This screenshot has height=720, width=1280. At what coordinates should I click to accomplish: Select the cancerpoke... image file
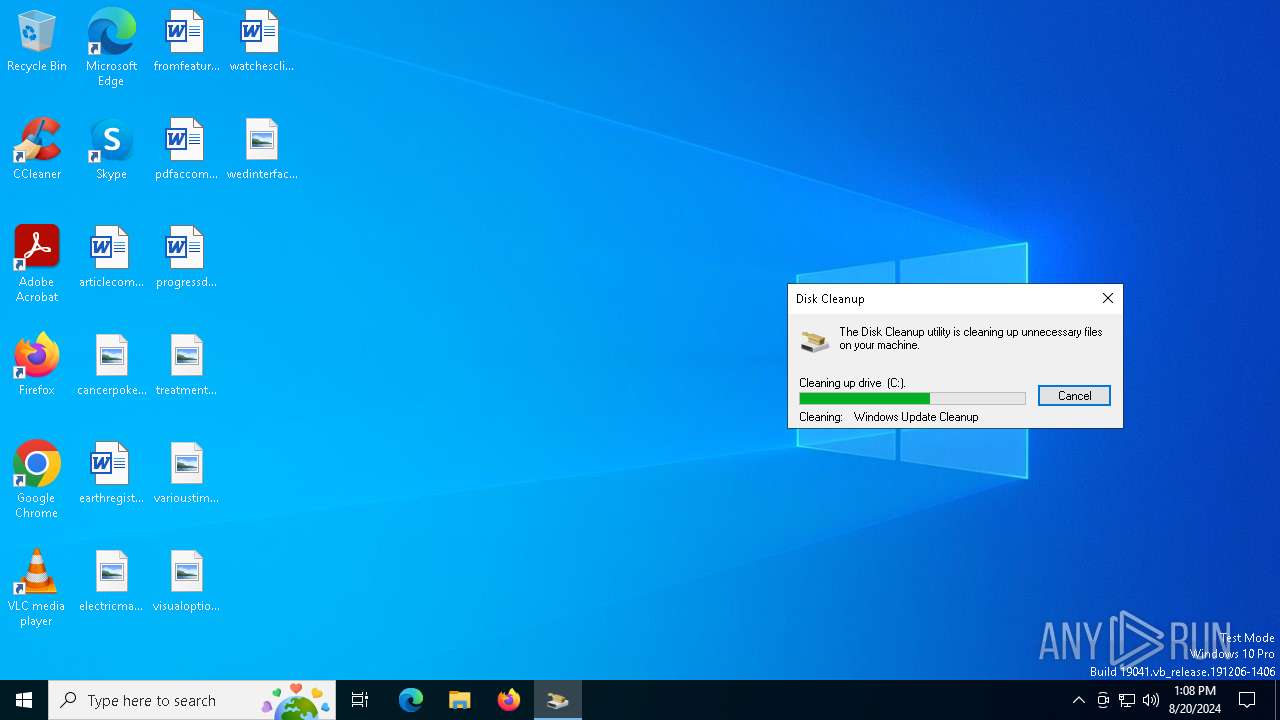(x=111, y=365)
